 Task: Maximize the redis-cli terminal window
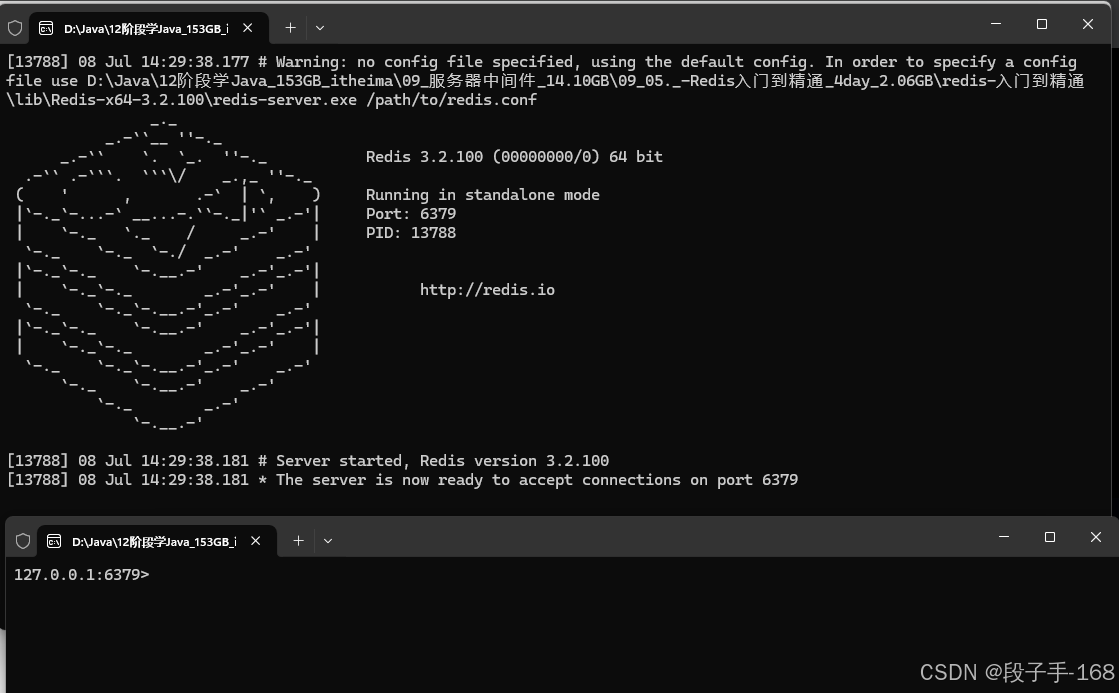coord(1050,537)
